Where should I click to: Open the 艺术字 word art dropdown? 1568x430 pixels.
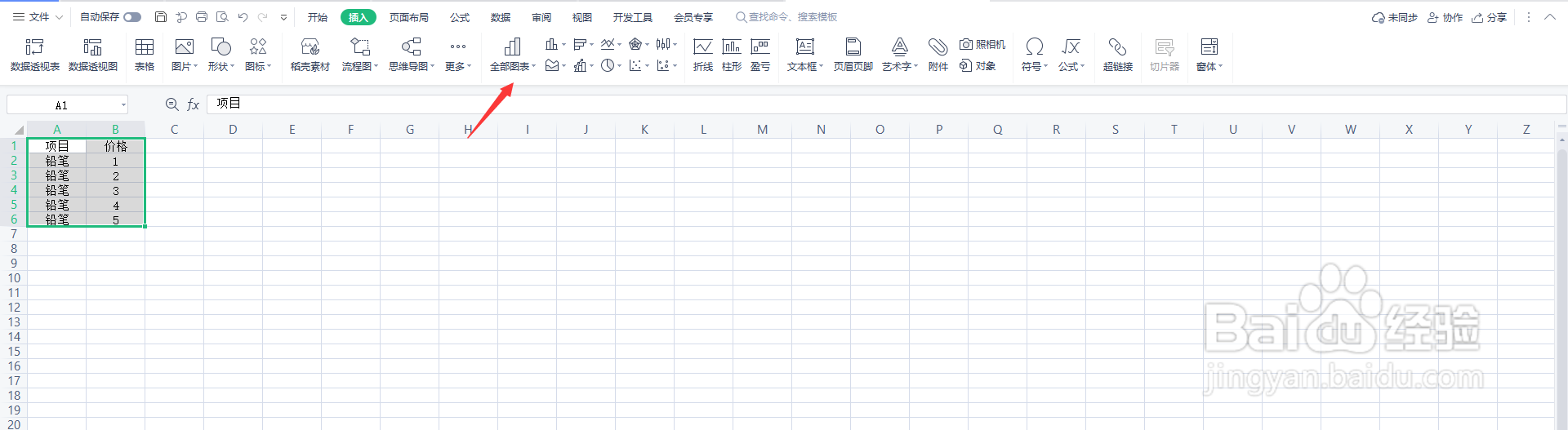[x=900, y=55]
